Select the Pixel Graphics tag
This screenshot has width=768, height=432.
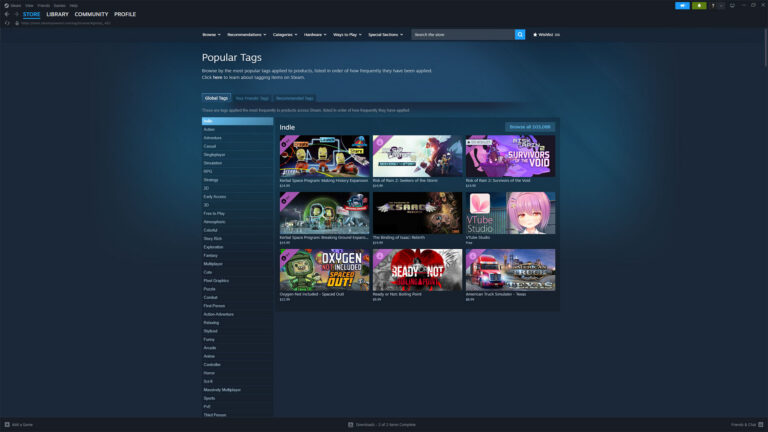point(237,281)
